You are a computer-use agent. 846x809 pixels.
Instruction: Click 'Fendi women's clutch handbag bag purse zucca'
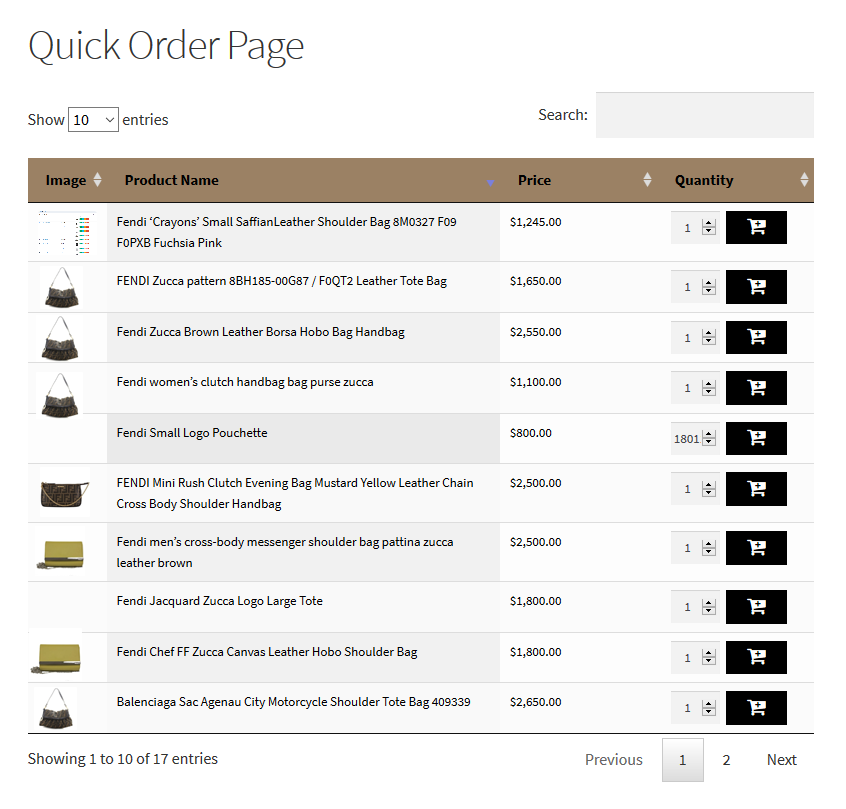245,382
